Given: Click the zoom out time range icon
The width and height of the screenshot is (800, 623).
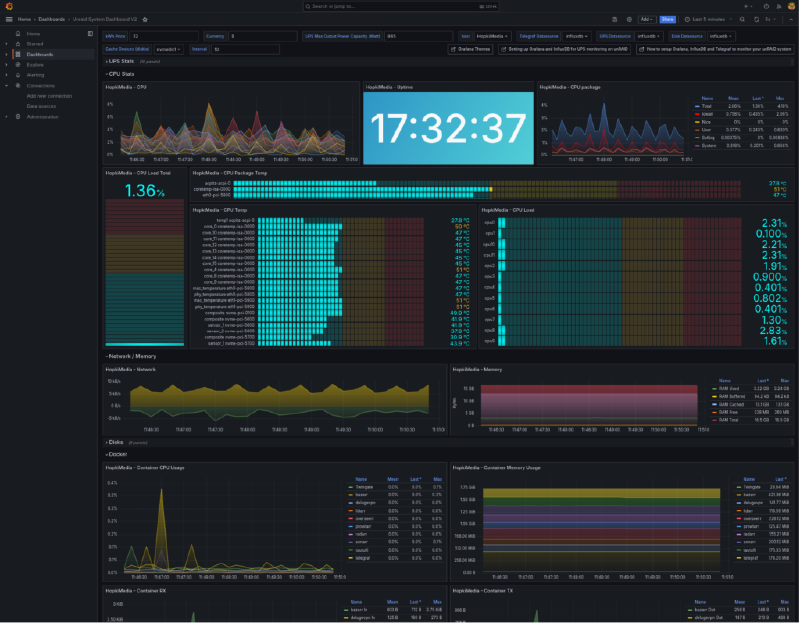Looking at the screenshot, I should coord(740,19).
